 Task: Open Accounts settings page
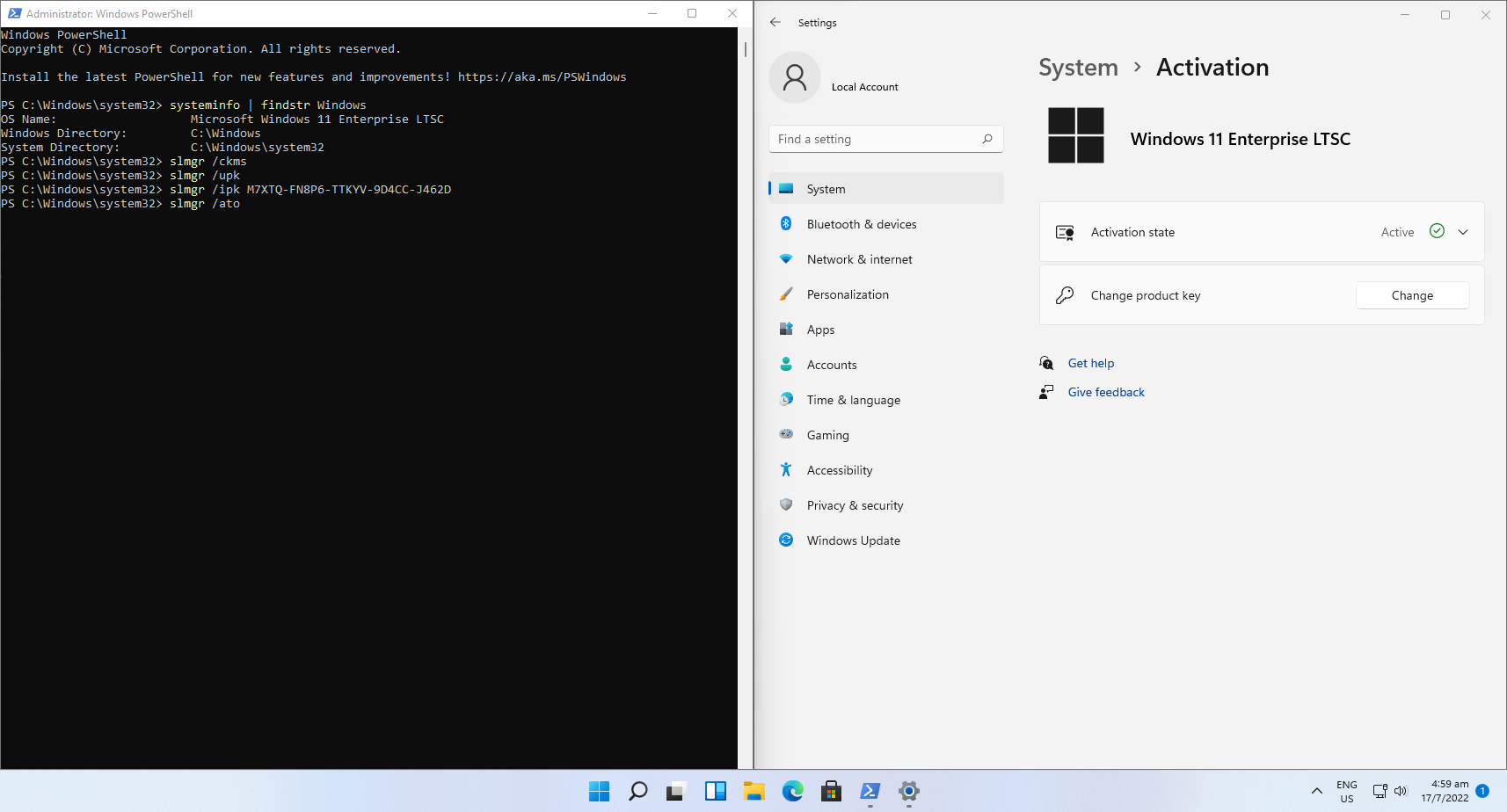click(x=886, y=365)
